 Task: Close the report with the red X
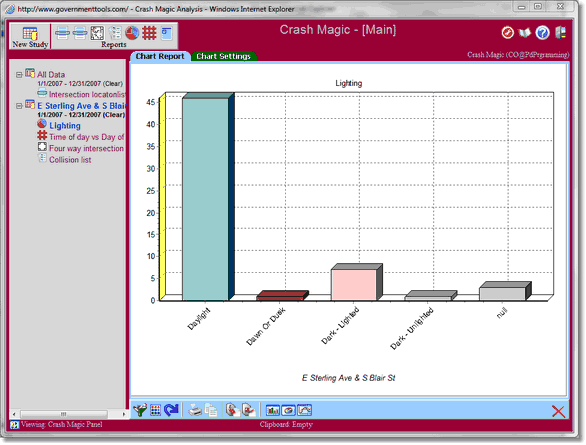click(x=558, y=411)
